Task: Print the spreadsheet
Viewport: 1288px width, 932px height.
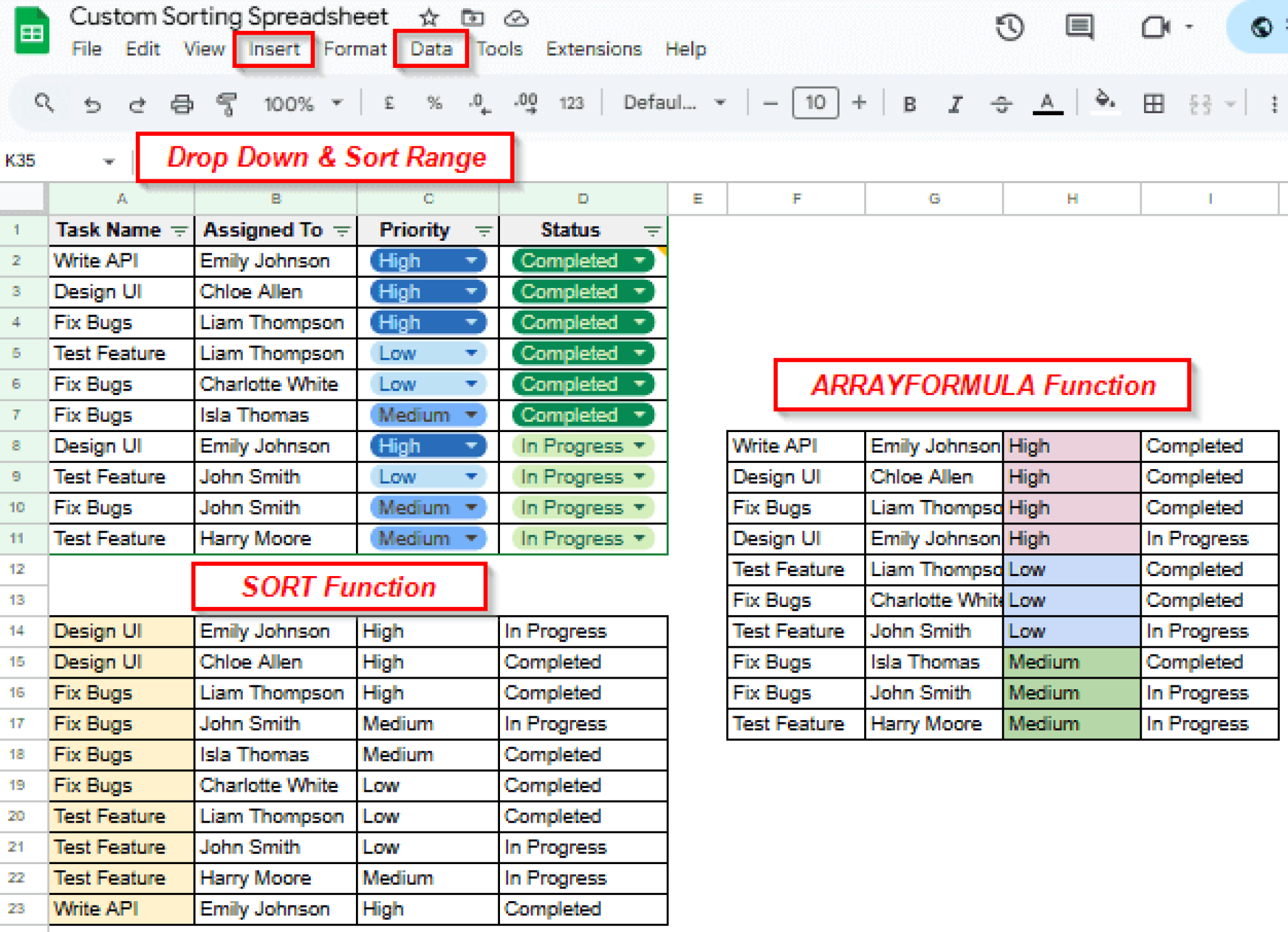Action: [182, 104]
